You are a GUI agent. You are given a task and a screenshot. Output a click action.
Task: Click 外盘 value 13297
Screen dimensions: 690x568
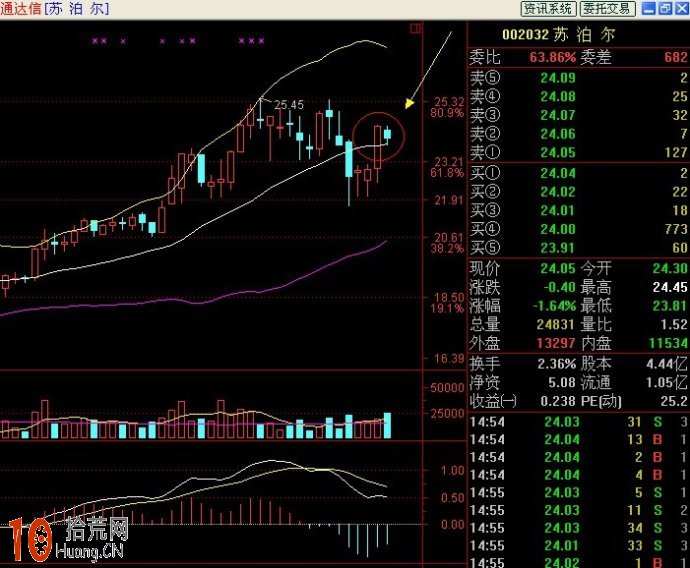click(555, 343)
